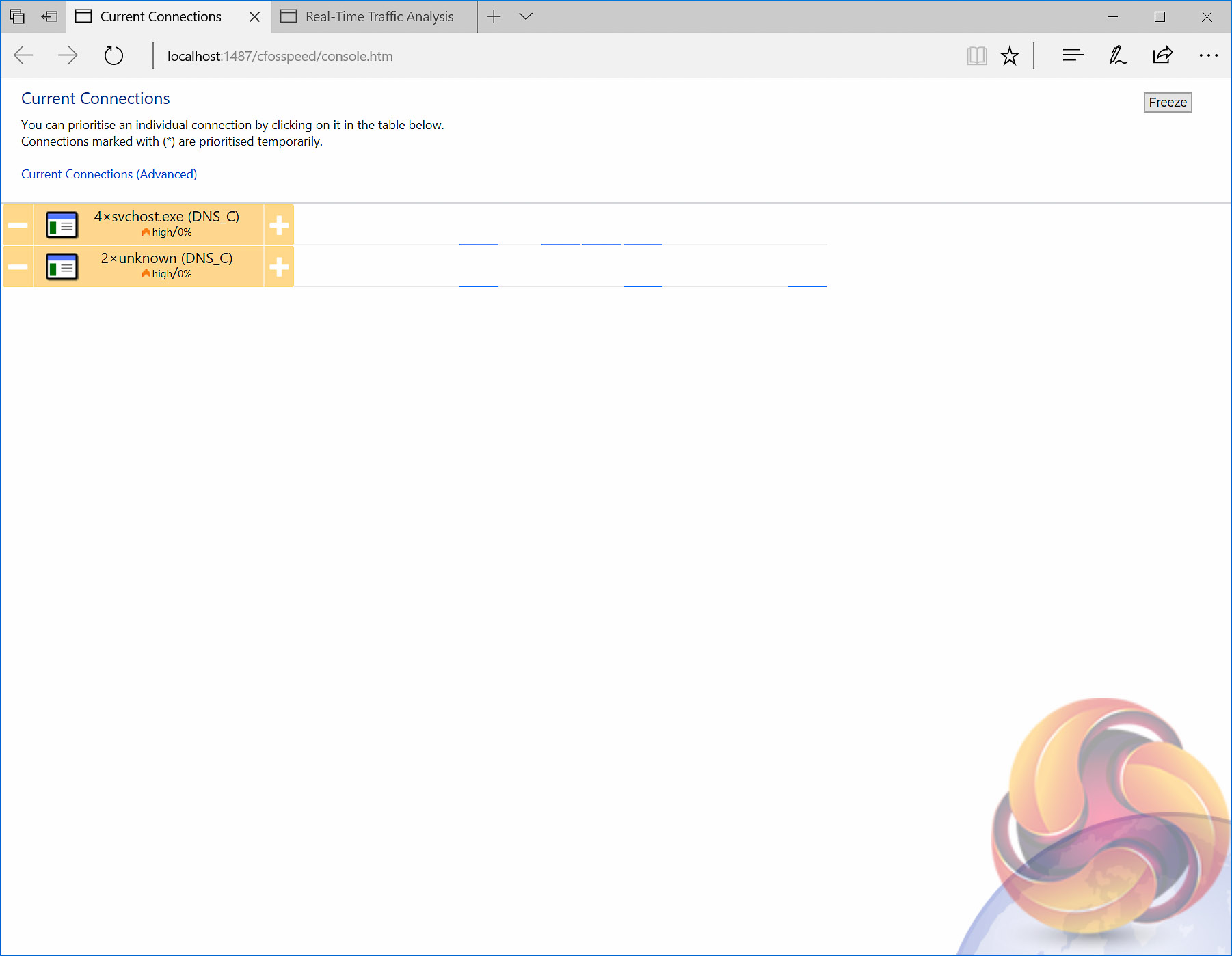This screenshot has height=956, width=1232.
Task: Lower priority of unknown DNS_C connection
Action: coord(18,267)
